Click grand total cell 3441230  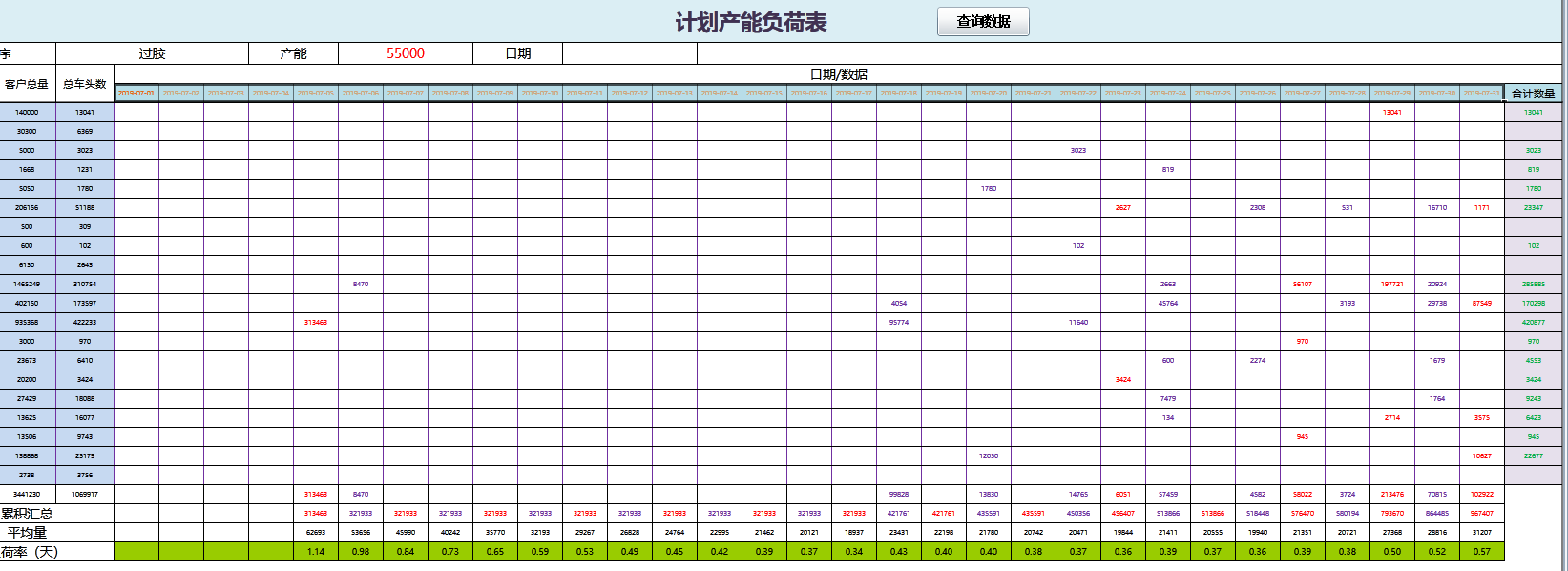coord(27,495)
